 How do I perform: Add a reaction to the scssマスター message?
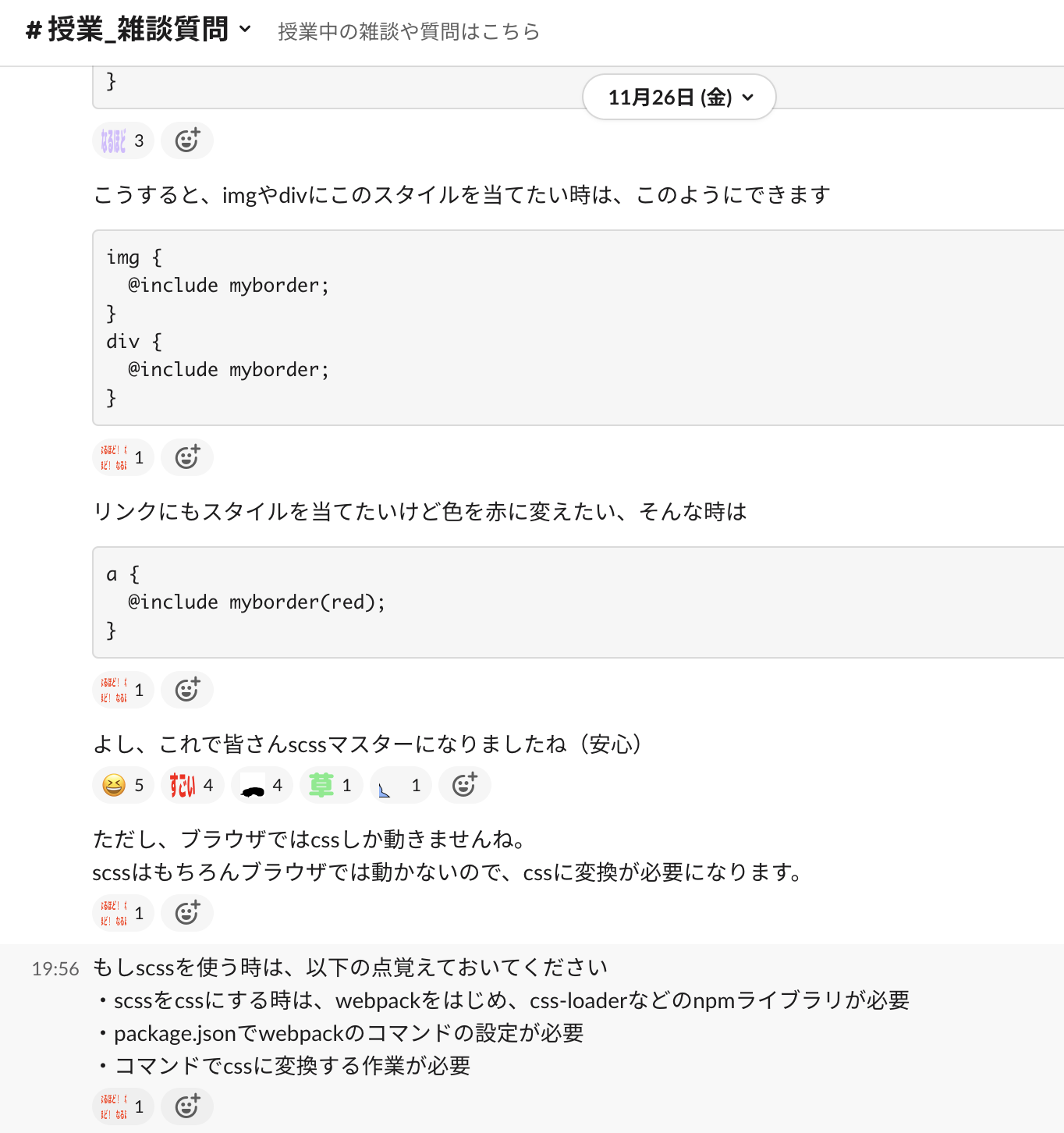click(x=465, y=785)
